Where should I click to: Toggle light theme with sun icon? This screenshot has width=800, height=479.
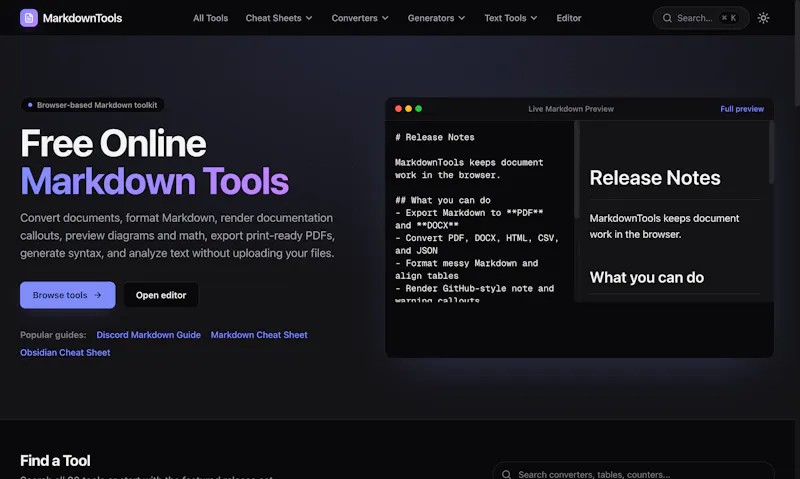coord(763,18)
